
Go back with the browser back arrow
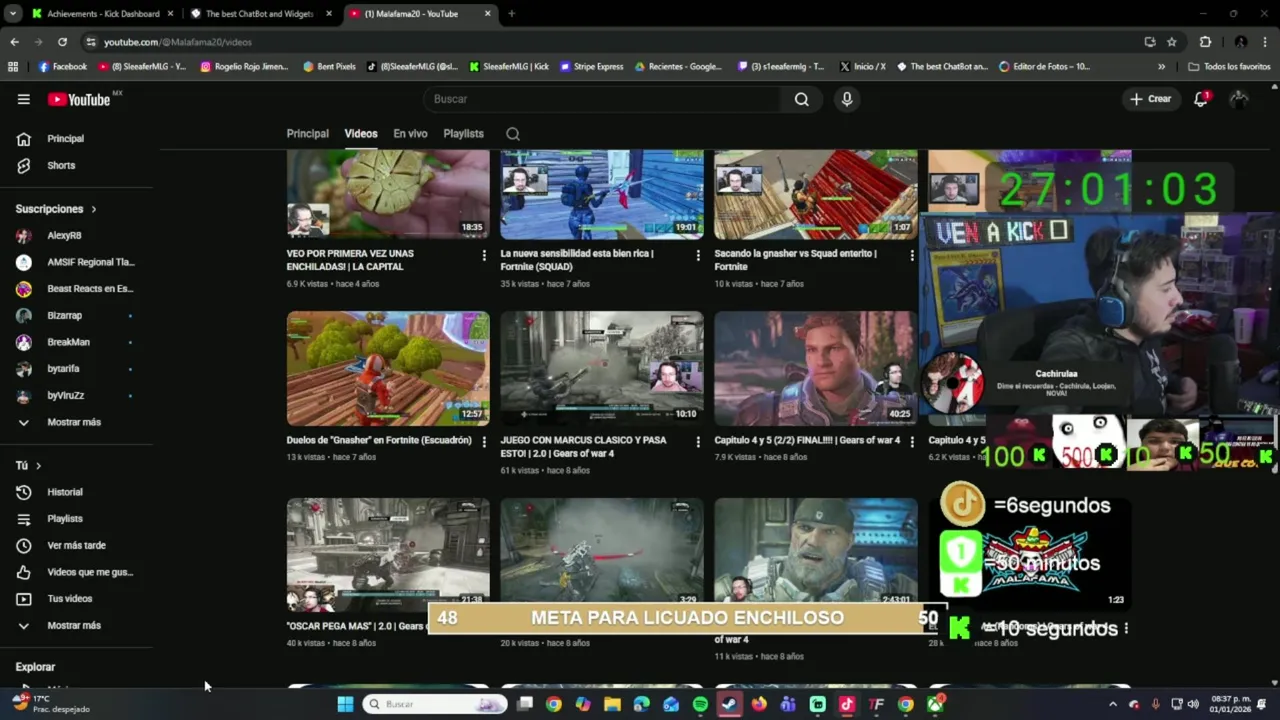pyautogui.click(x=14, y=42)
